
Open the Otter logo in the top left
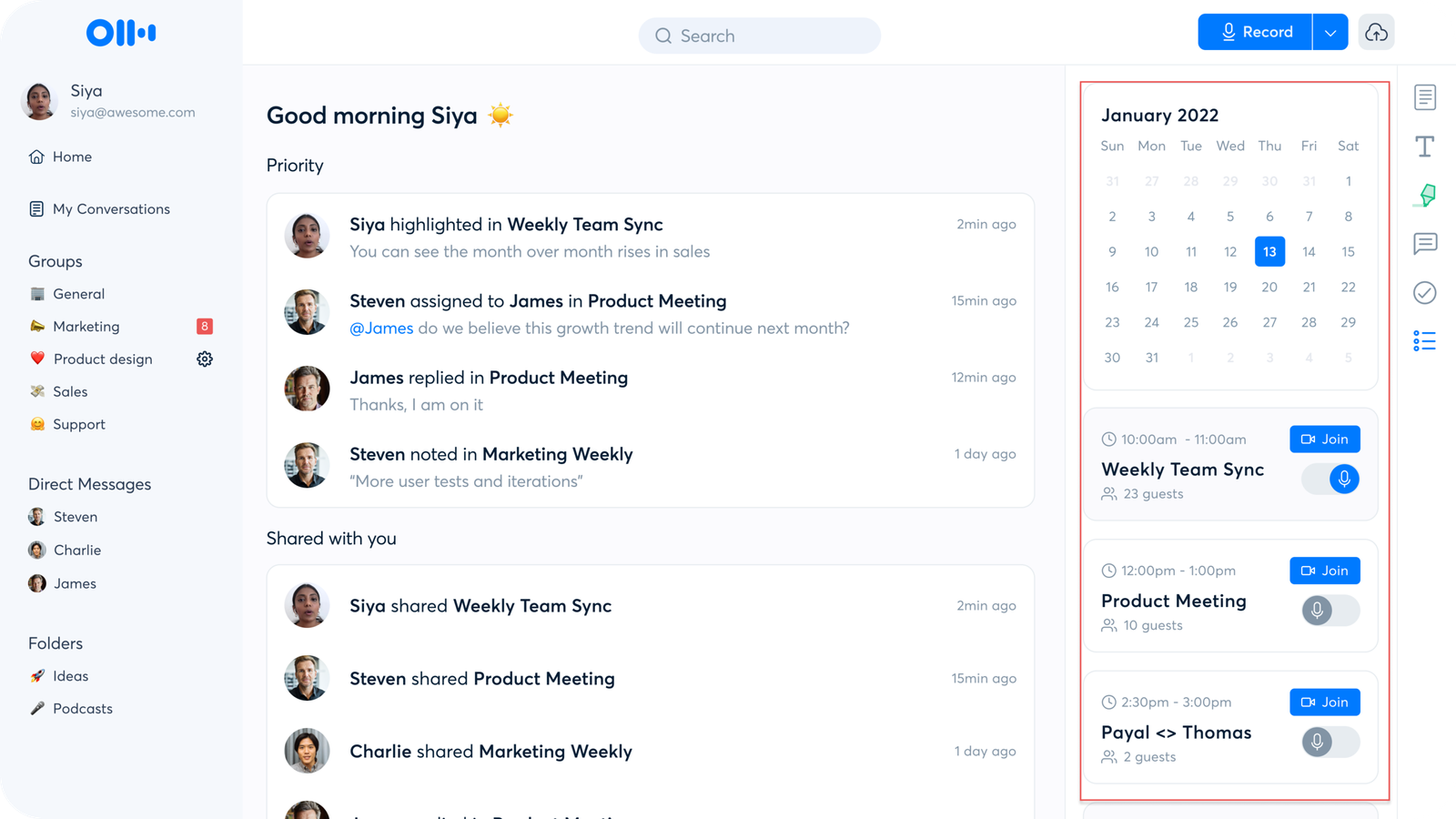[120, 32]
